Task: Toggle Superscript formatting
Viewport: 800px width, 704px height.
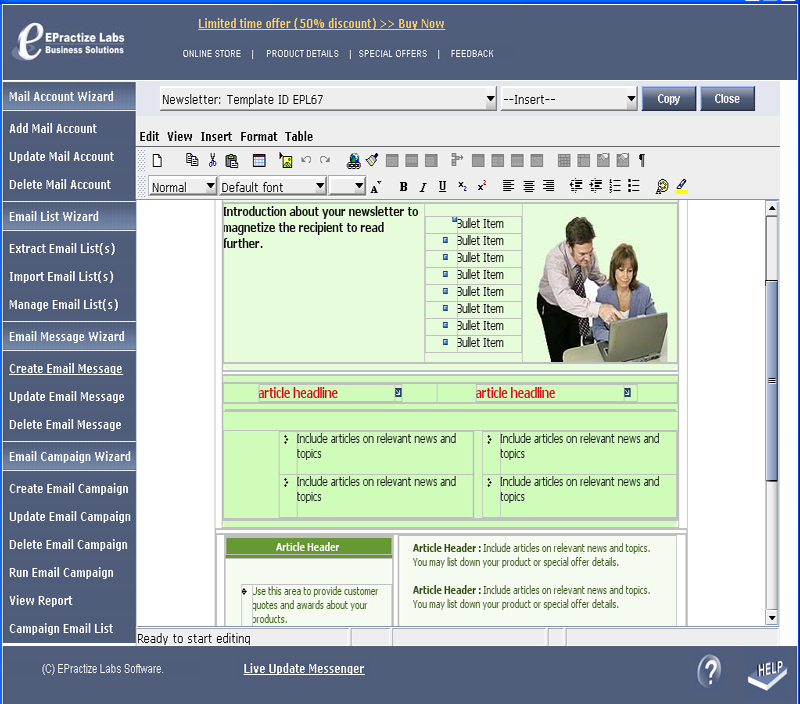Action: tap(482, 187)
